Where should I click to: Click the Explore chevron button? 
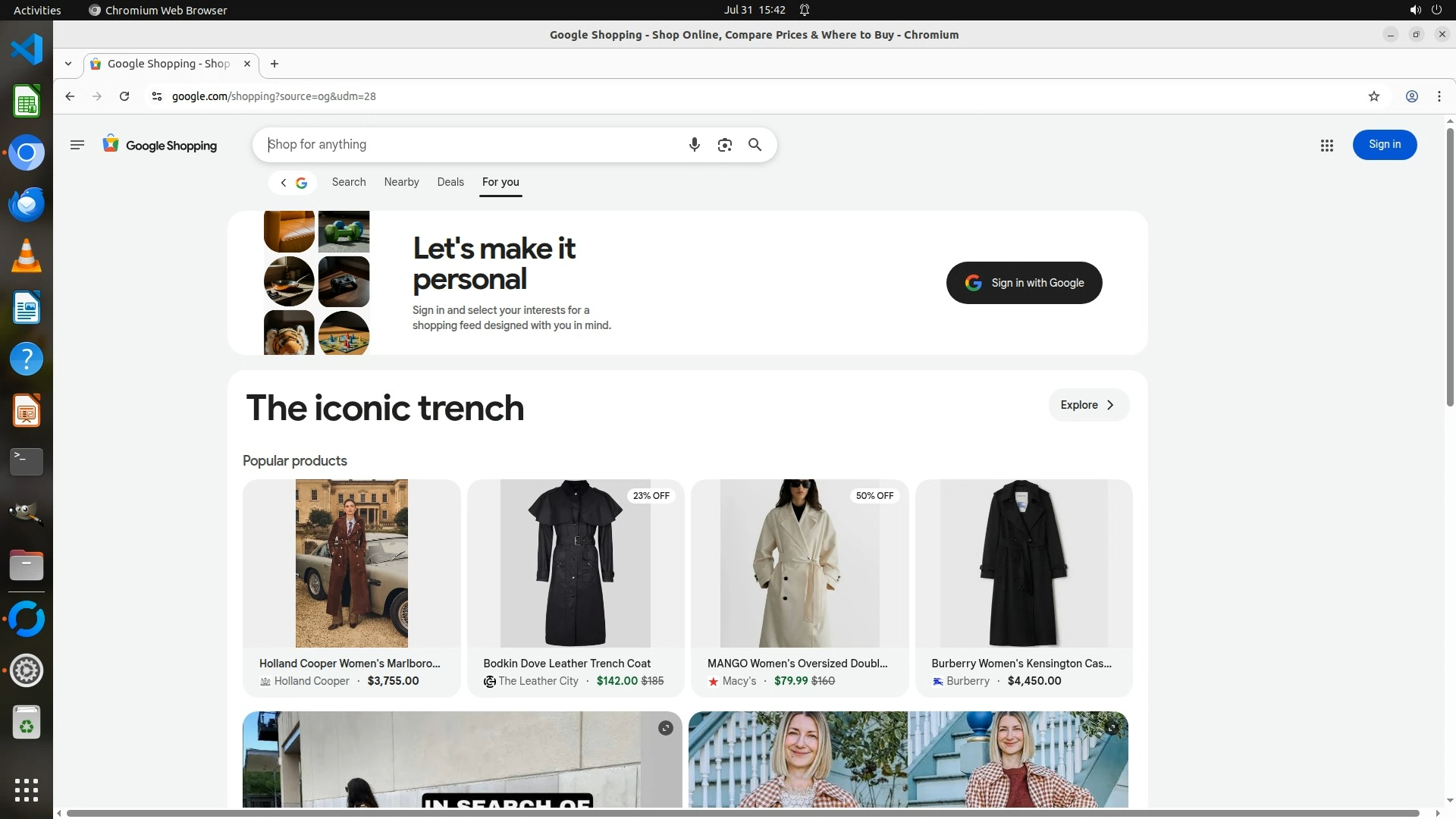pyautogui.click(x=1088, y=405)
